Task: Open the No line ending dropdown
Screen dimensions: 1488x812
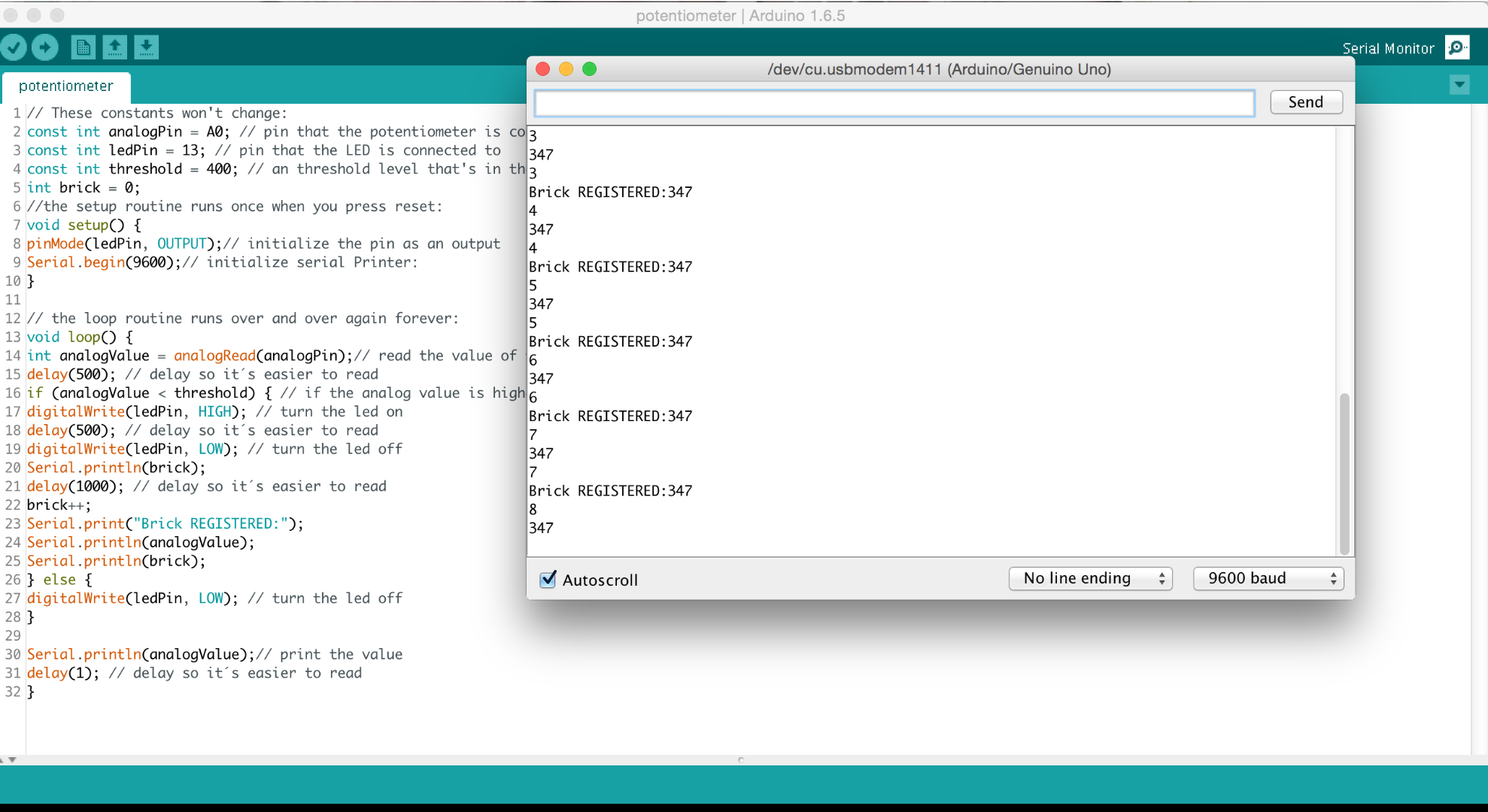Action: pyautogui.click(x=1090, y=578)
